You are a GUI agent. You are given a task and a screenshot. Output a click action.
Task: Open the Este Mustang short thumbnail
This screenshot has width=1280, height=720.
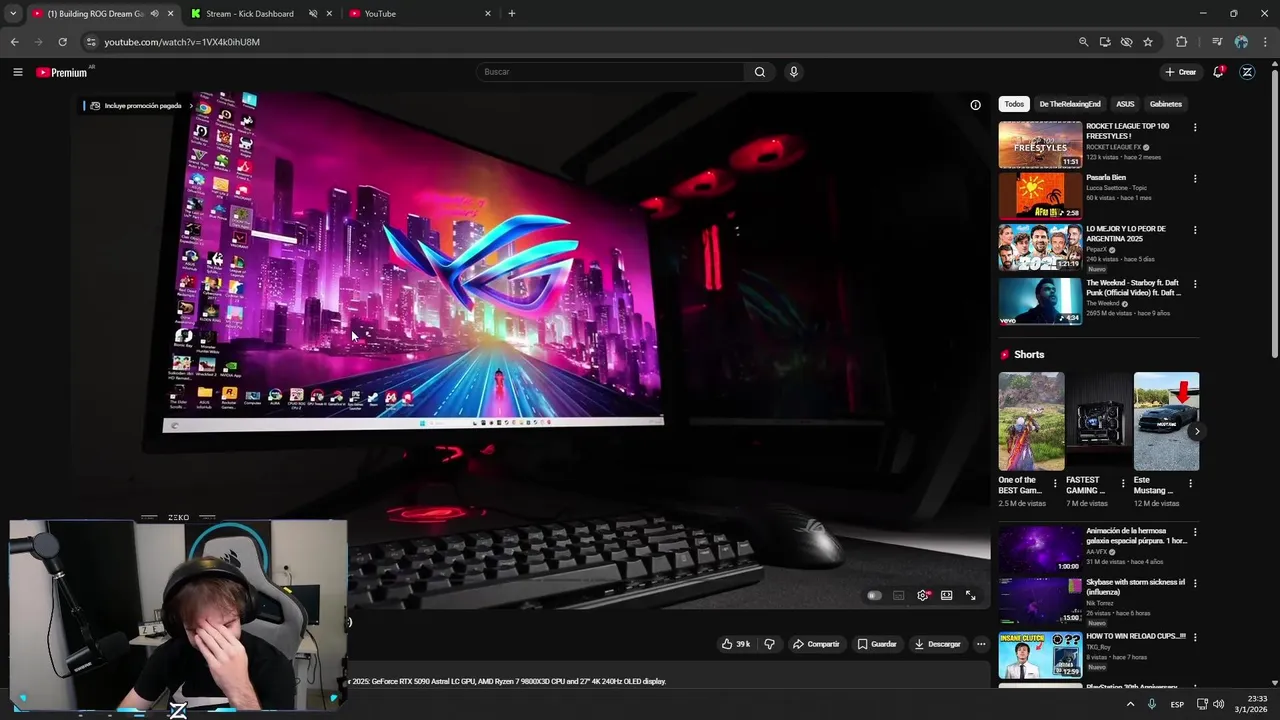[x=1166, y=421]
